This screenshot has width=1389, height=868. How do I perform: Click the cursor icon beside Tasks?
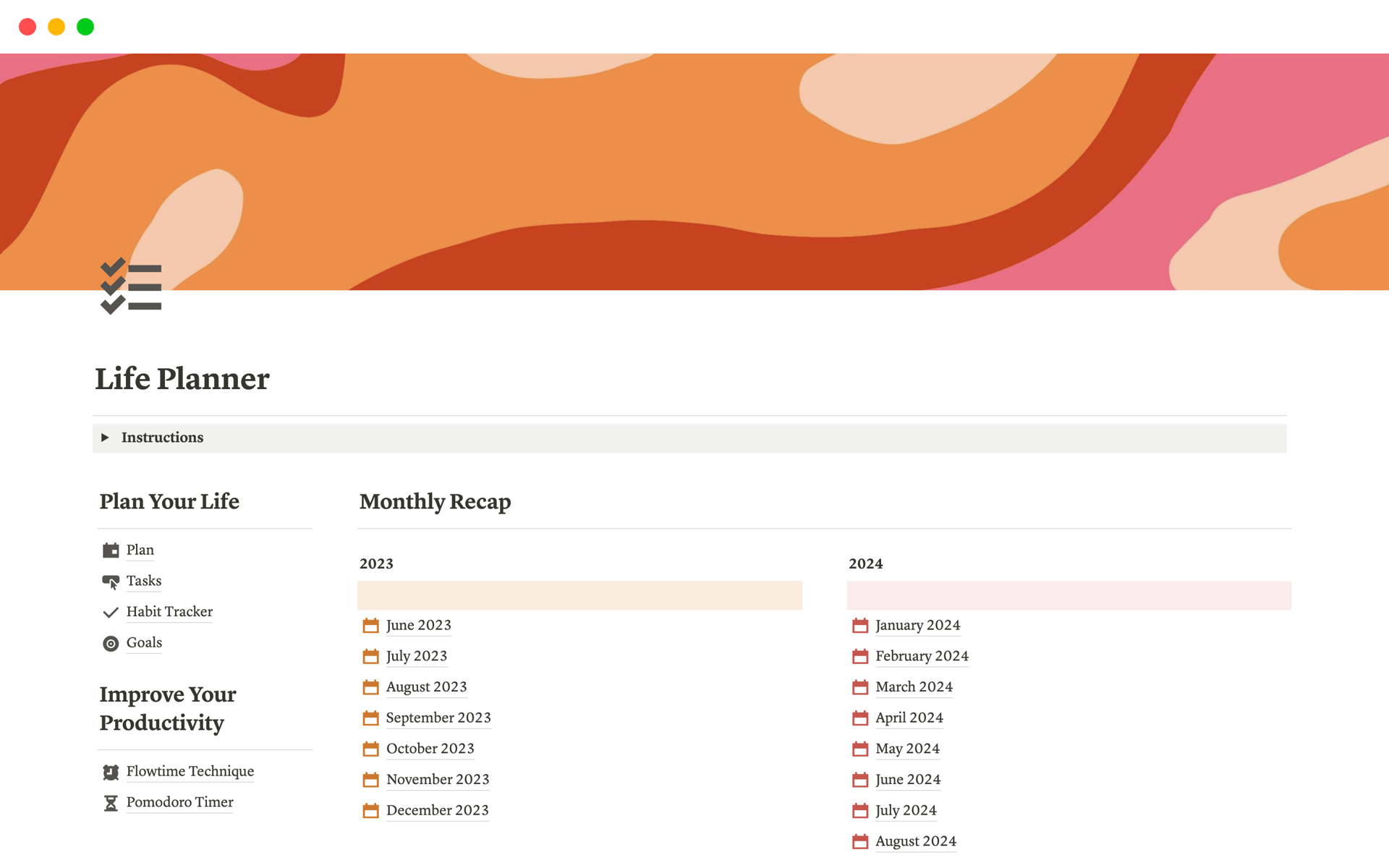point(111,582)
